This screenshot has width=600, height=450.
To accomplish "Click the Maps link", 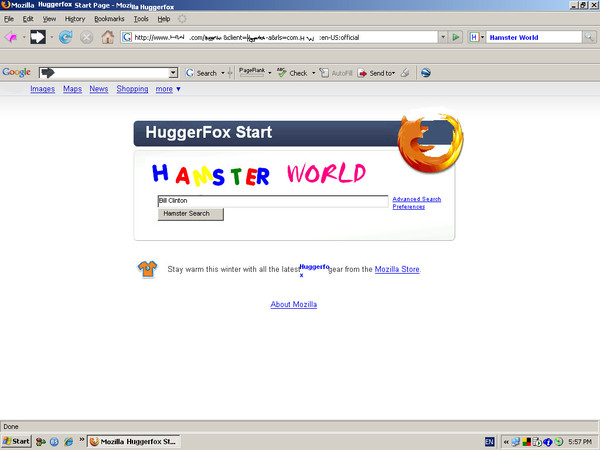I will coord(72,89).
